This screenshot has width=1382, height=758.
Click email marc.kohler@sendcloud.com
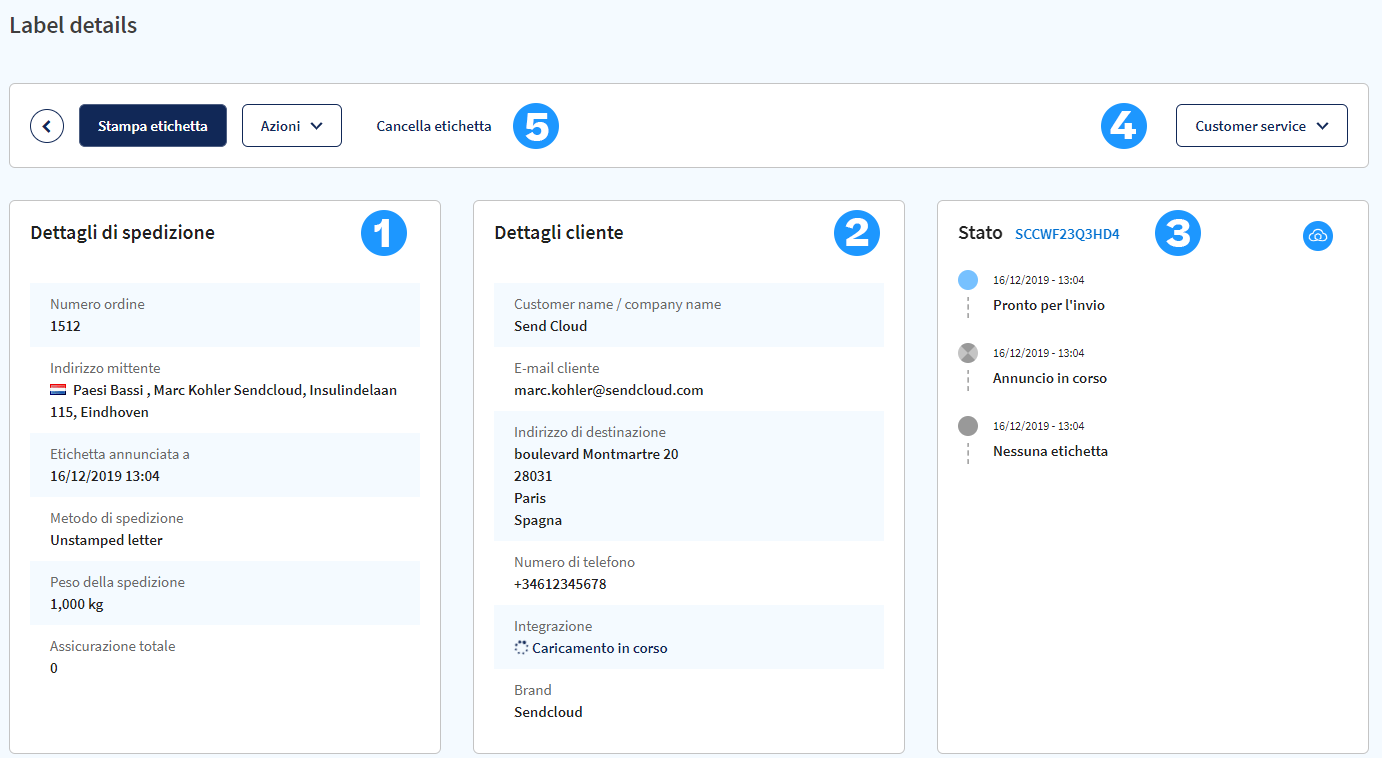pyautogui.click(x=609, y=390)
